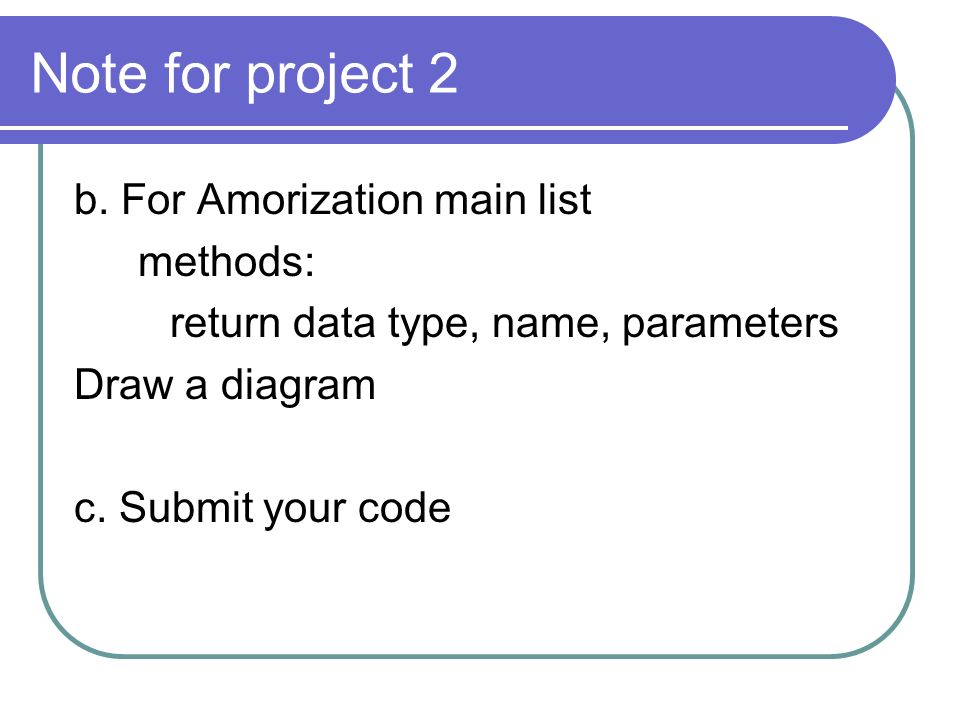
Task: Select the 'Draw a diagram' line
Action: point(225,386)
